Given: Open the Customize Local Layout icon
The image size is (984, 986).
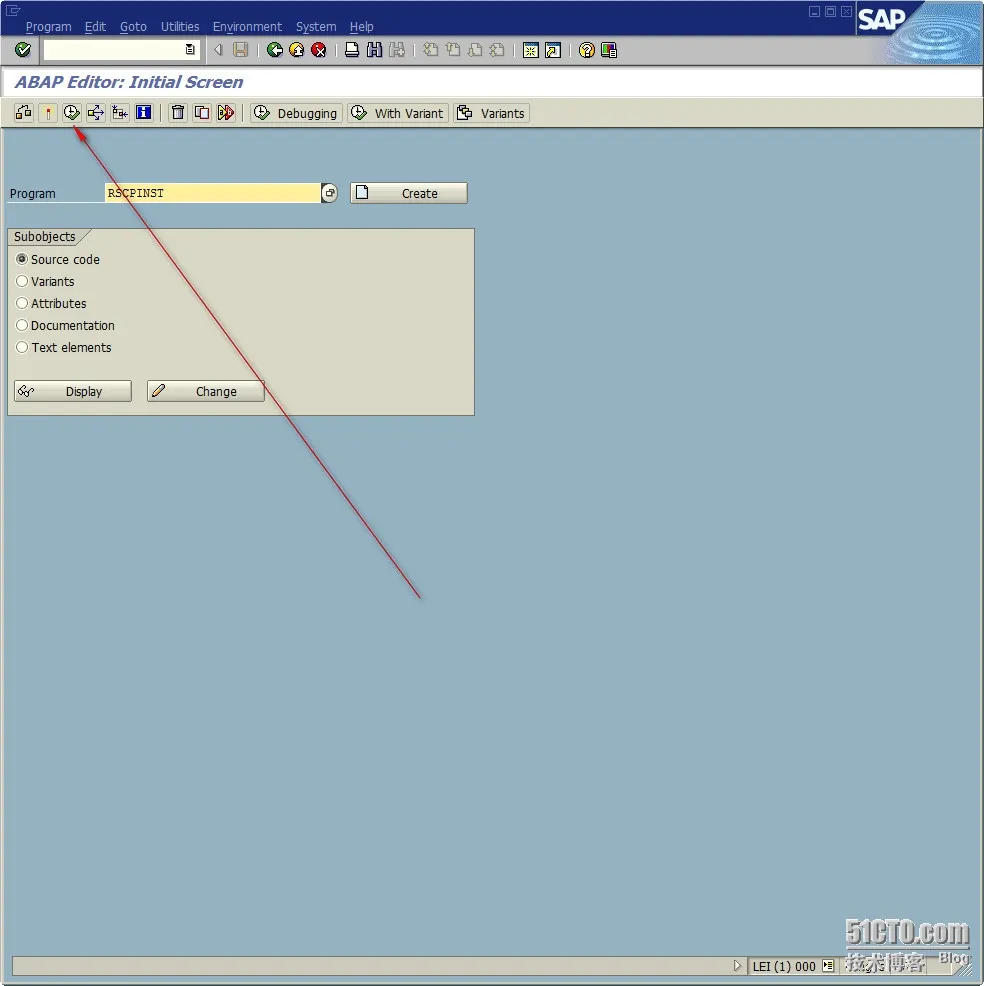Looking at the screenshot, I should click(609, 50).
